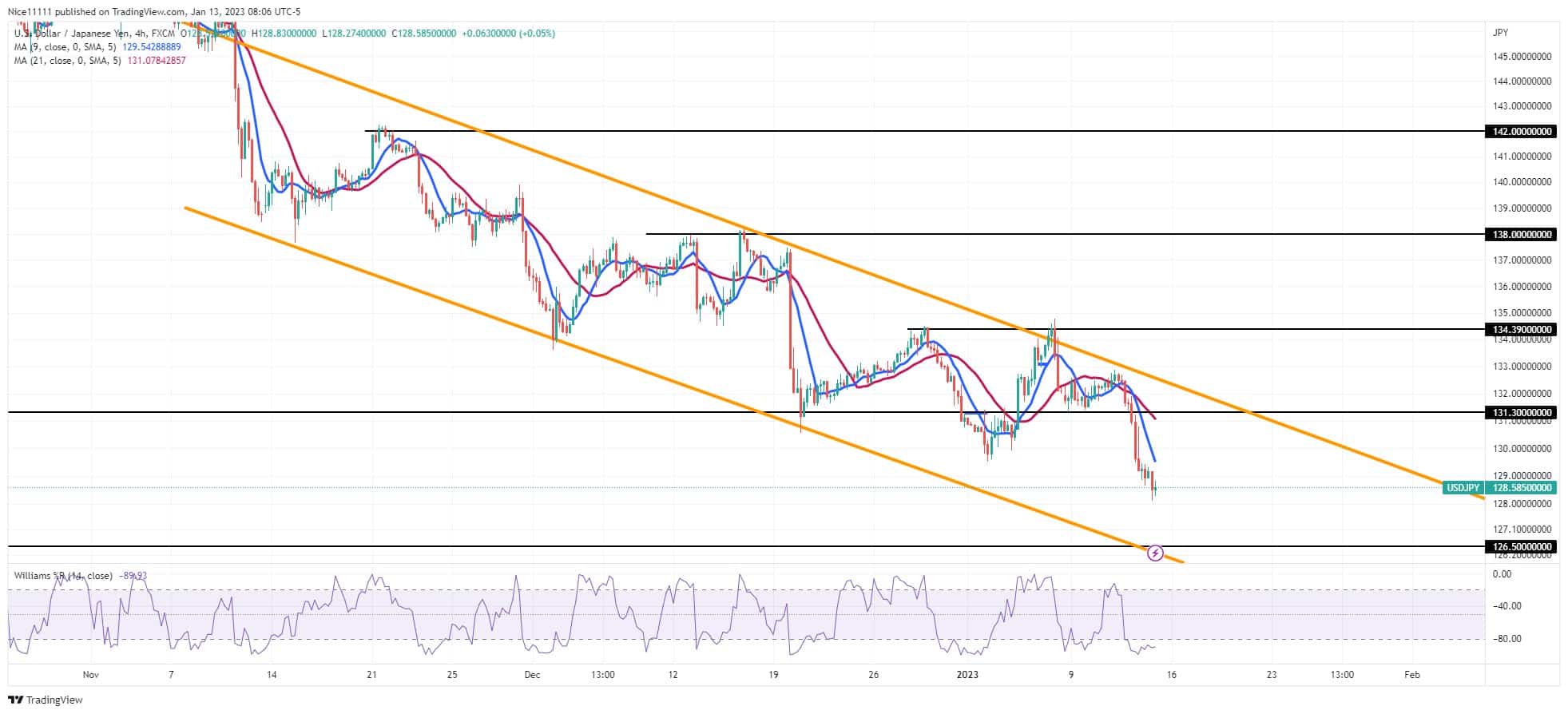
Task: Click the Dec label on time axis
Action: coord(533,675)
